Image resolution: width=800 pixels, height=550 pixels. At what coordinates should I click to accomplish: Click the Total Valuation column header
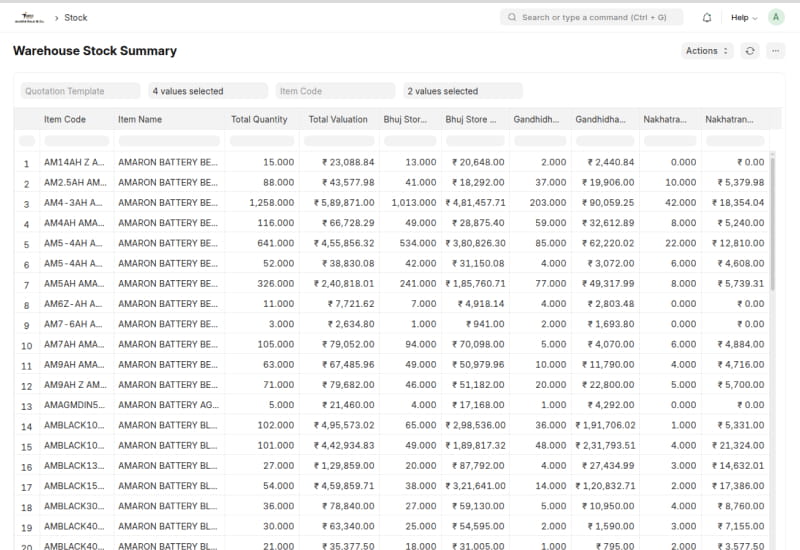[x=338, y=119]
